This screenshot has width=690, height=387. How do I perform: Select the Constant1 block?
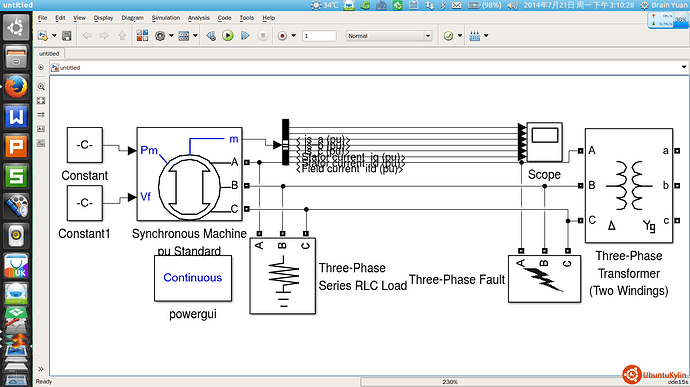click(84, 203)
